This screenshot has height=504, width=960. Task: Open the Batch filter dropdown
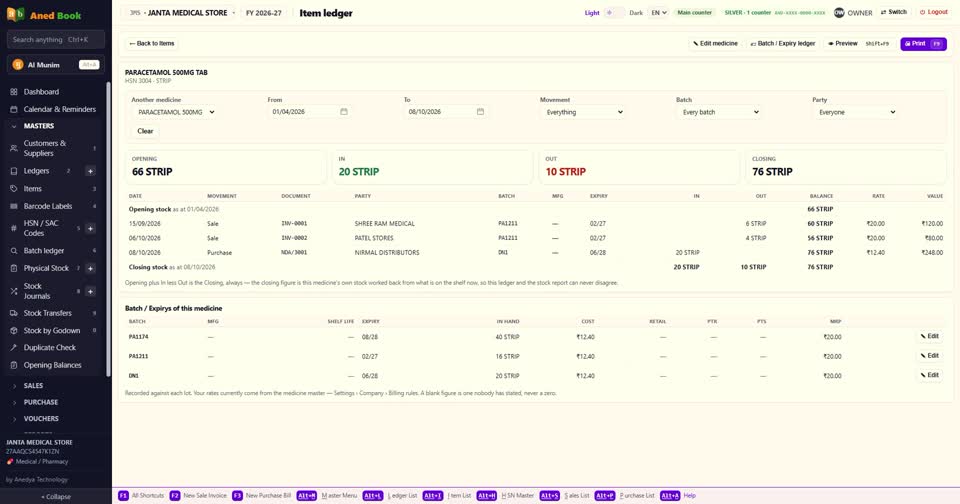tap(719, 112)
